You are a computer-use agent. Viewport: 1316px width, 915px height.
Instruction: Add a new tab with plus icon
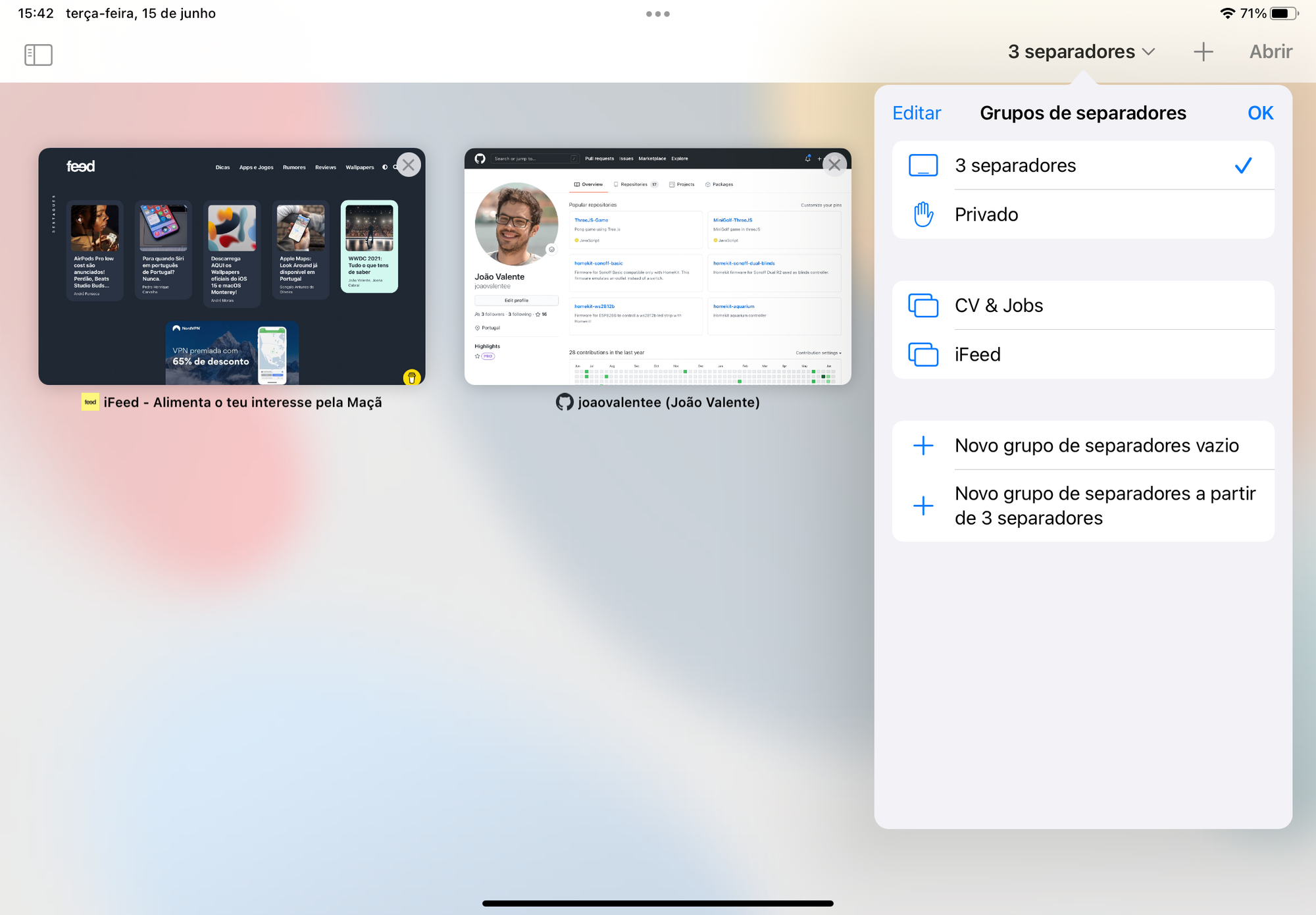[1203, 51]
